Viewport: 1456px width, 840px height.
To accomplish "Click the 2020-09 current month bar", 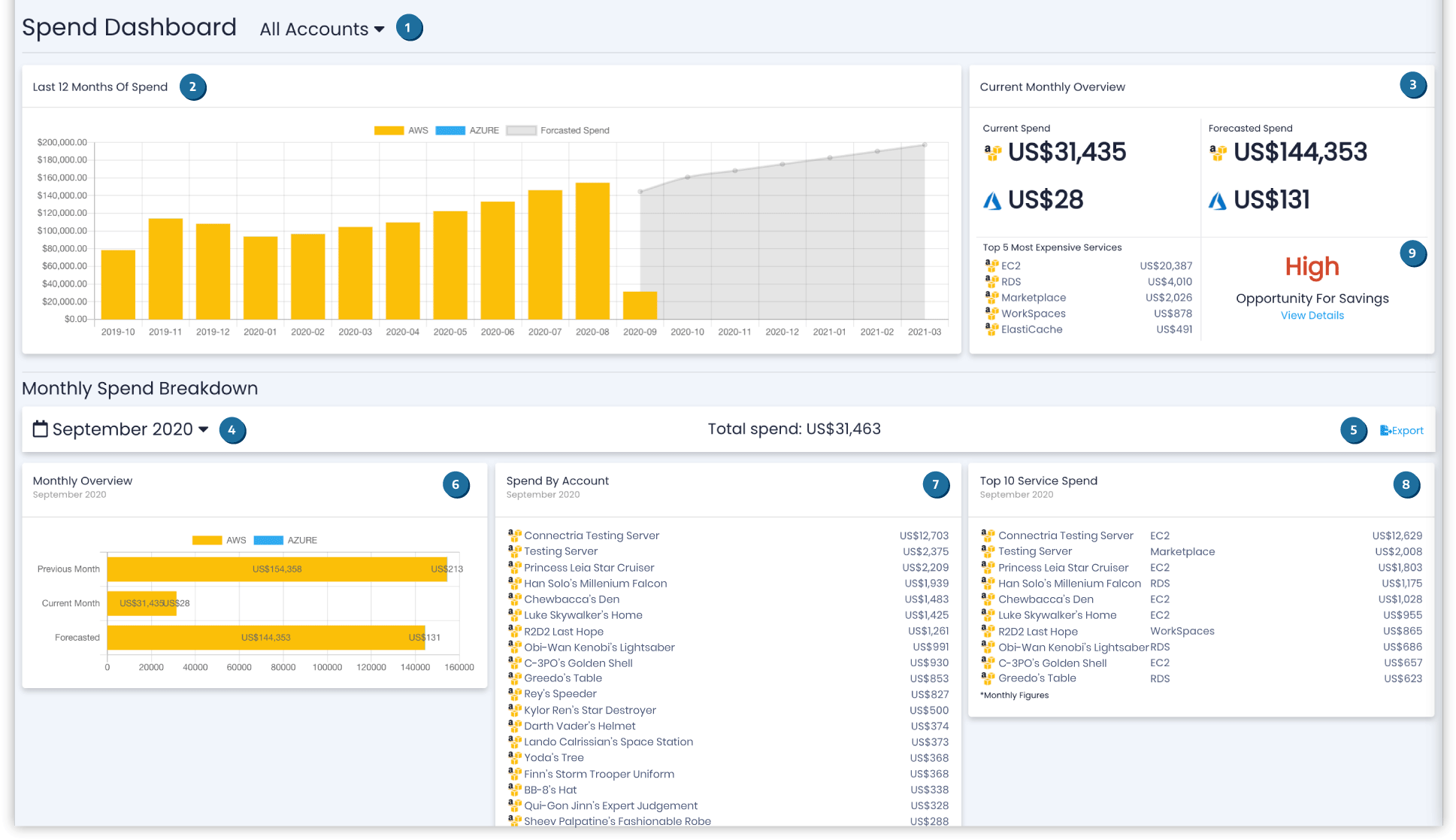I will click(x=640, y=305).
